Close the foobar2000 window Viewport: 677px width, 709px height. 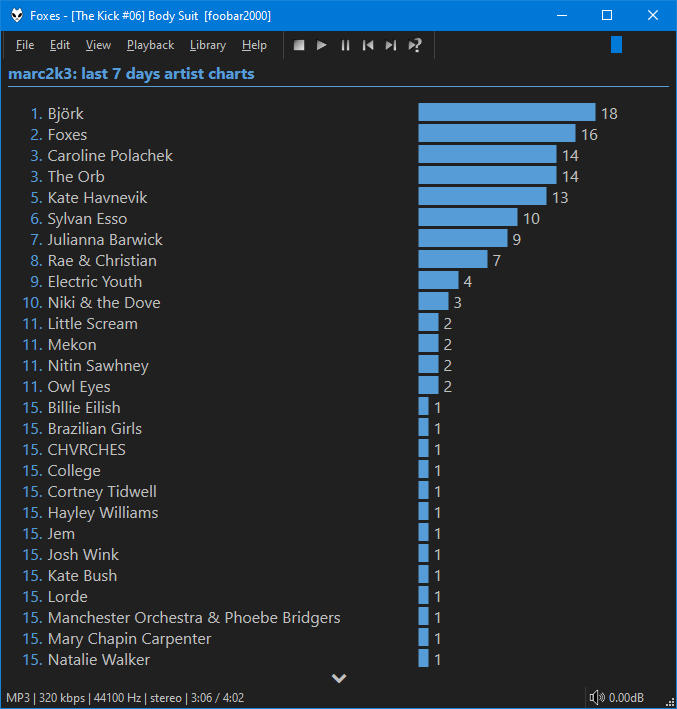point(653,15)
